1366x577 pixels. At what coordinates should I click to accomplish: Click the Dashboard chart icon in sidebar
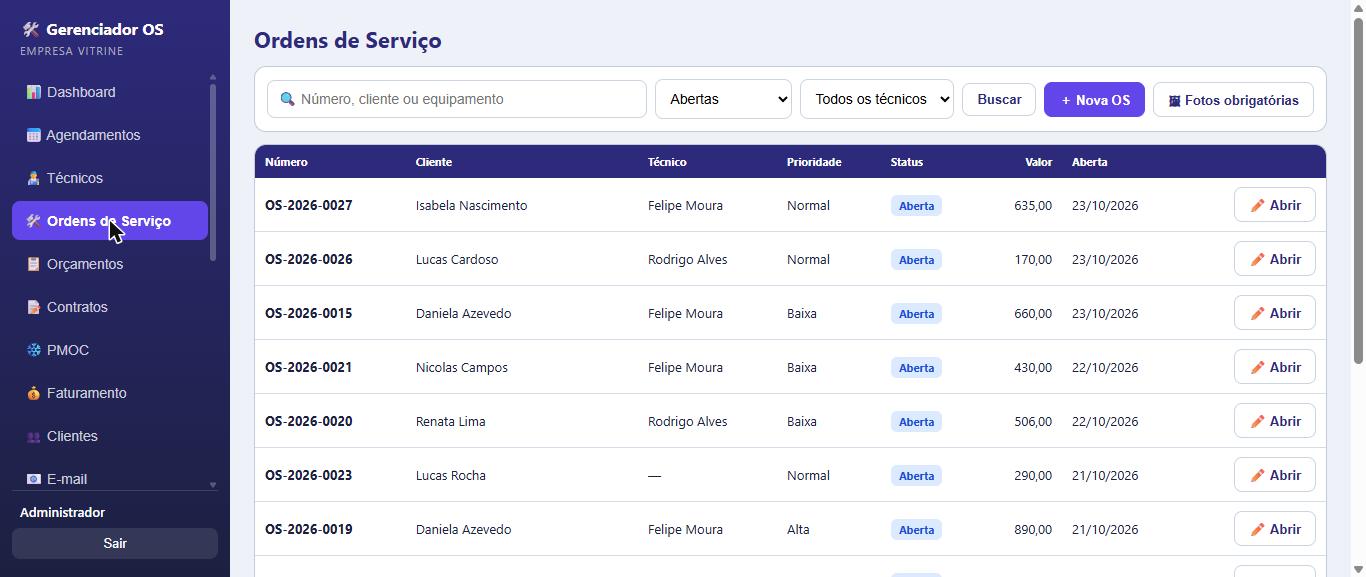[33, 92]
